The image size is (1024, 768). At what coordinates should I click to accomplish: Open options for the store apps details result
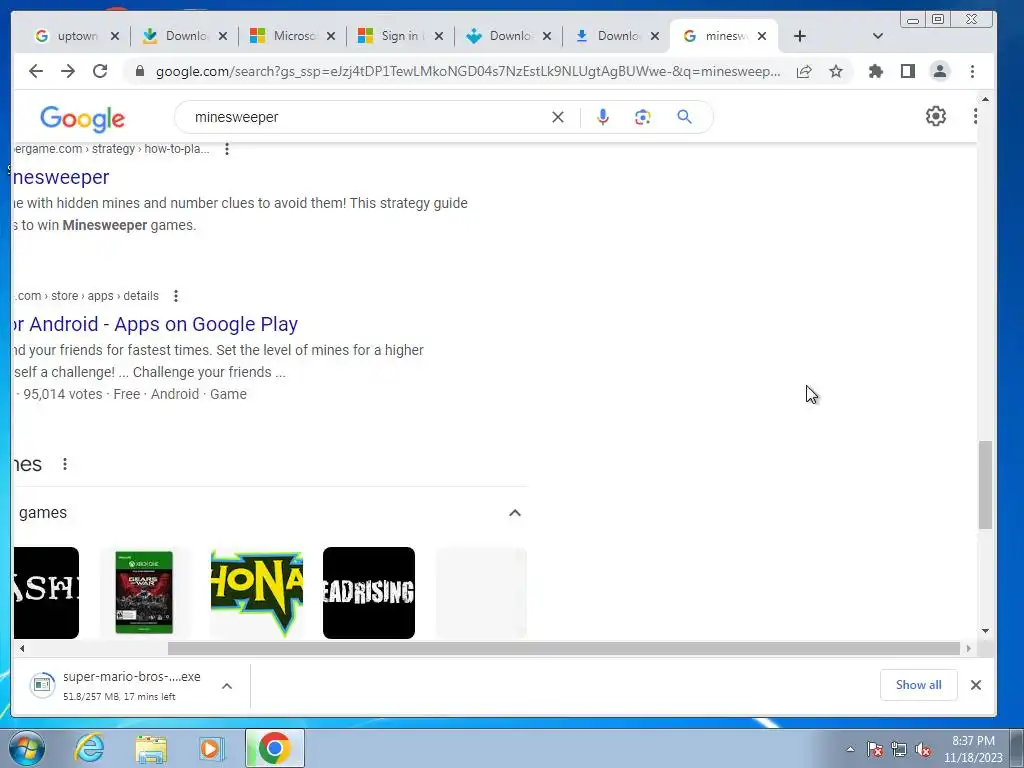176,296
